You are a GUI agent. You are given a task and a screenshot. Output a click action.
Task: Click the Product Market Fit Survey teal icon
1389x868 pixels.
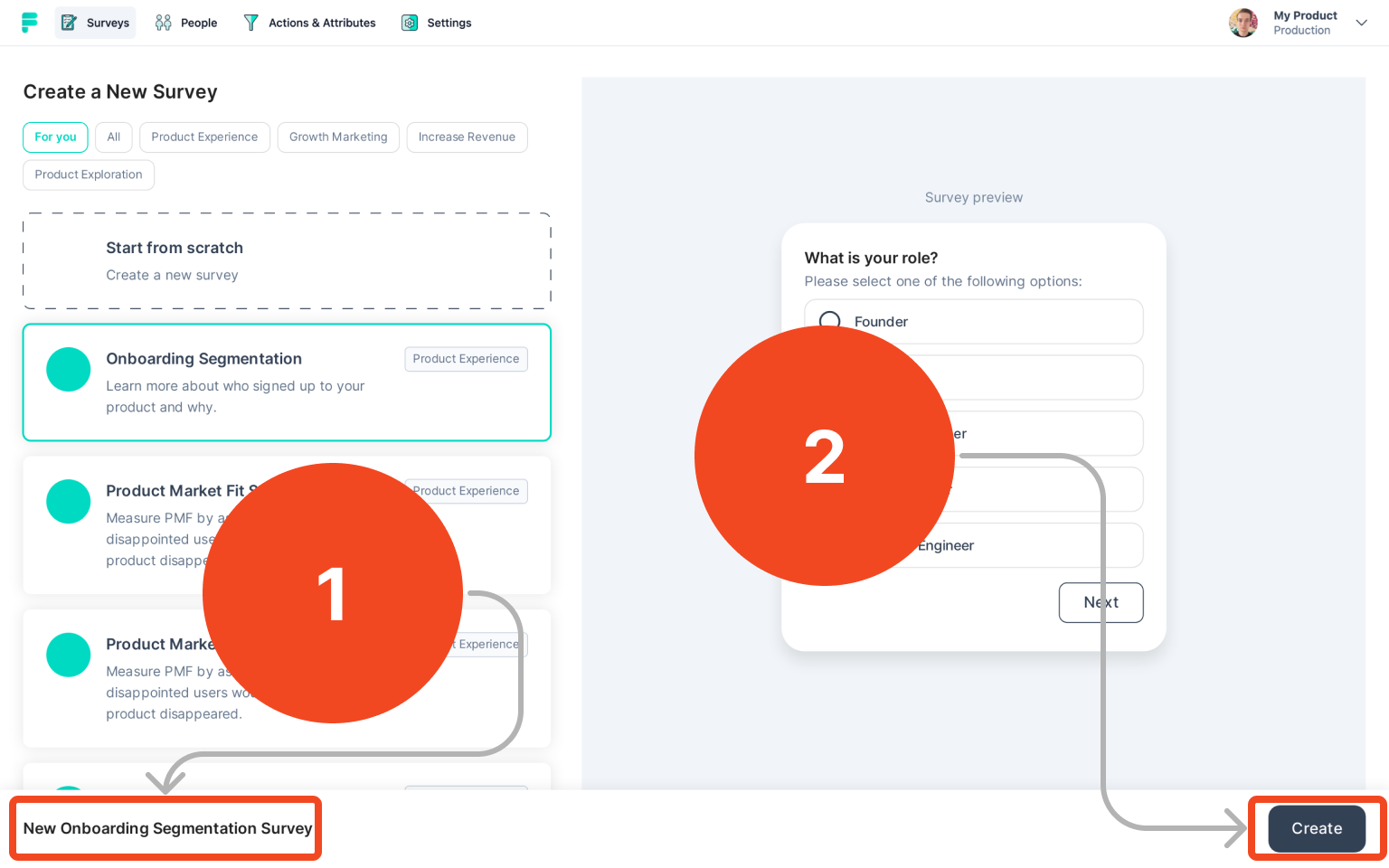pos(68,502)
